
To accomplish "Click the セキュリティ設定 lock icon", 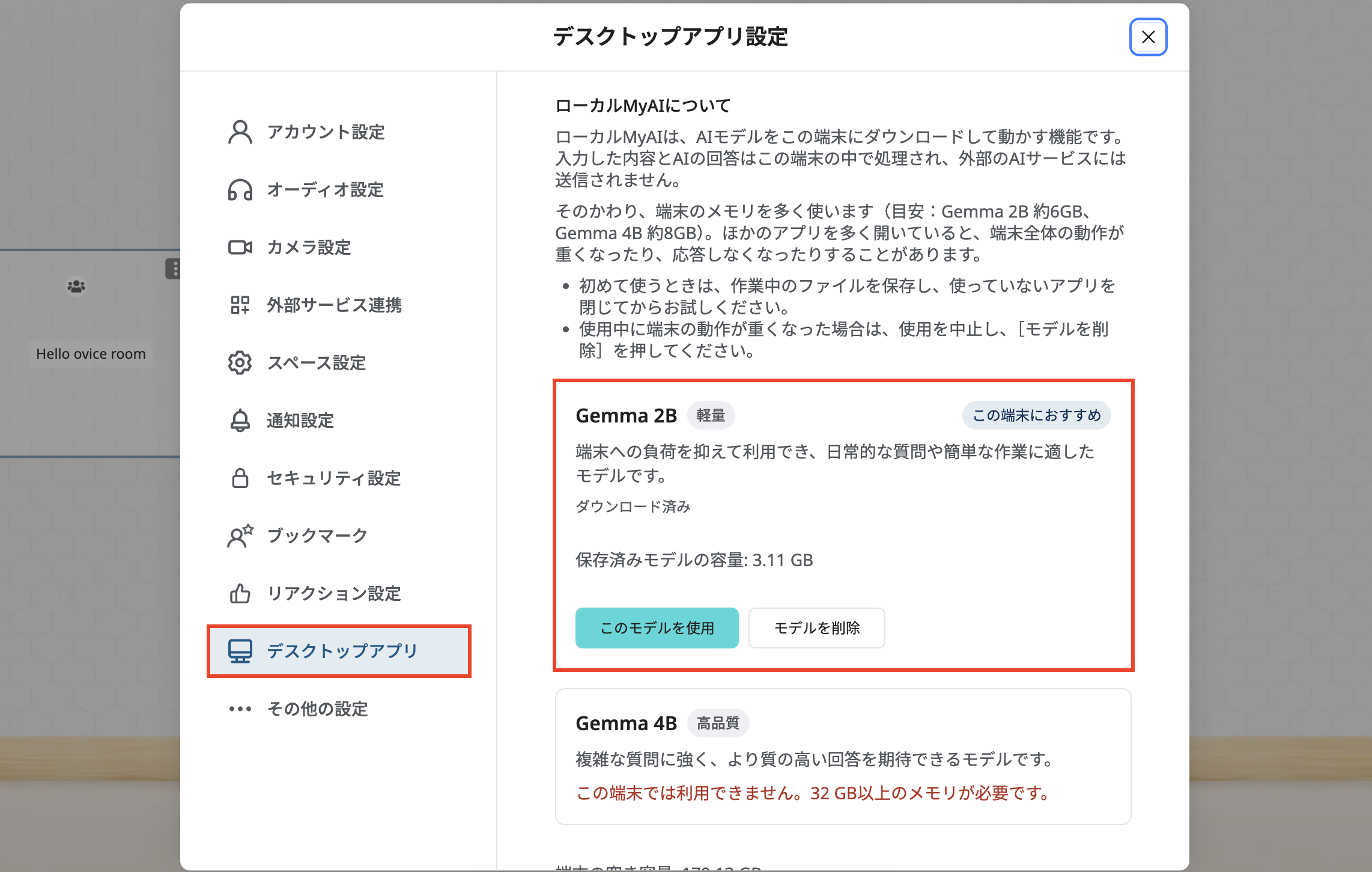I will (240, 478).
